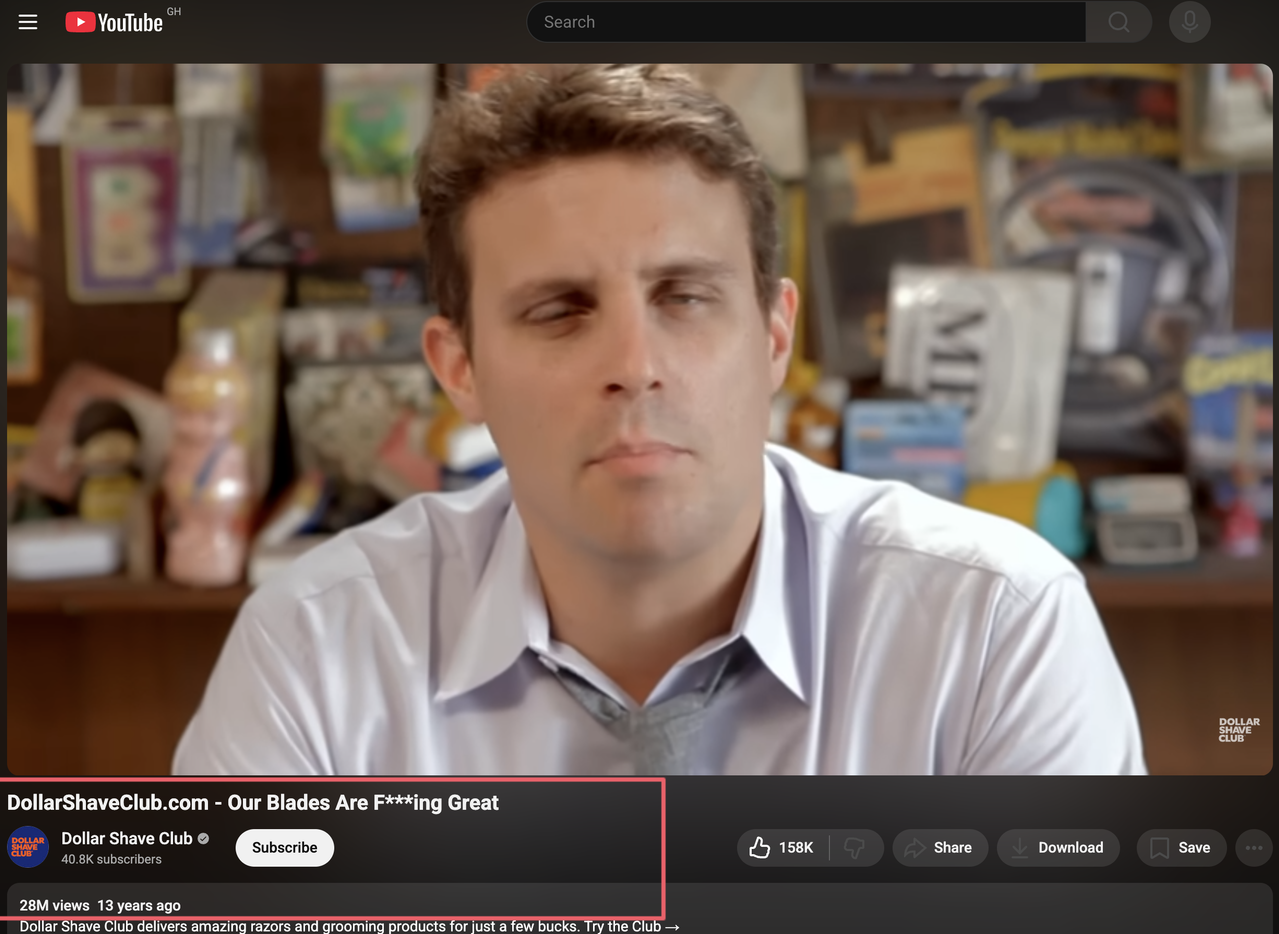
Task: Like the video with 158K likes
Action: [x=783, y=847]
